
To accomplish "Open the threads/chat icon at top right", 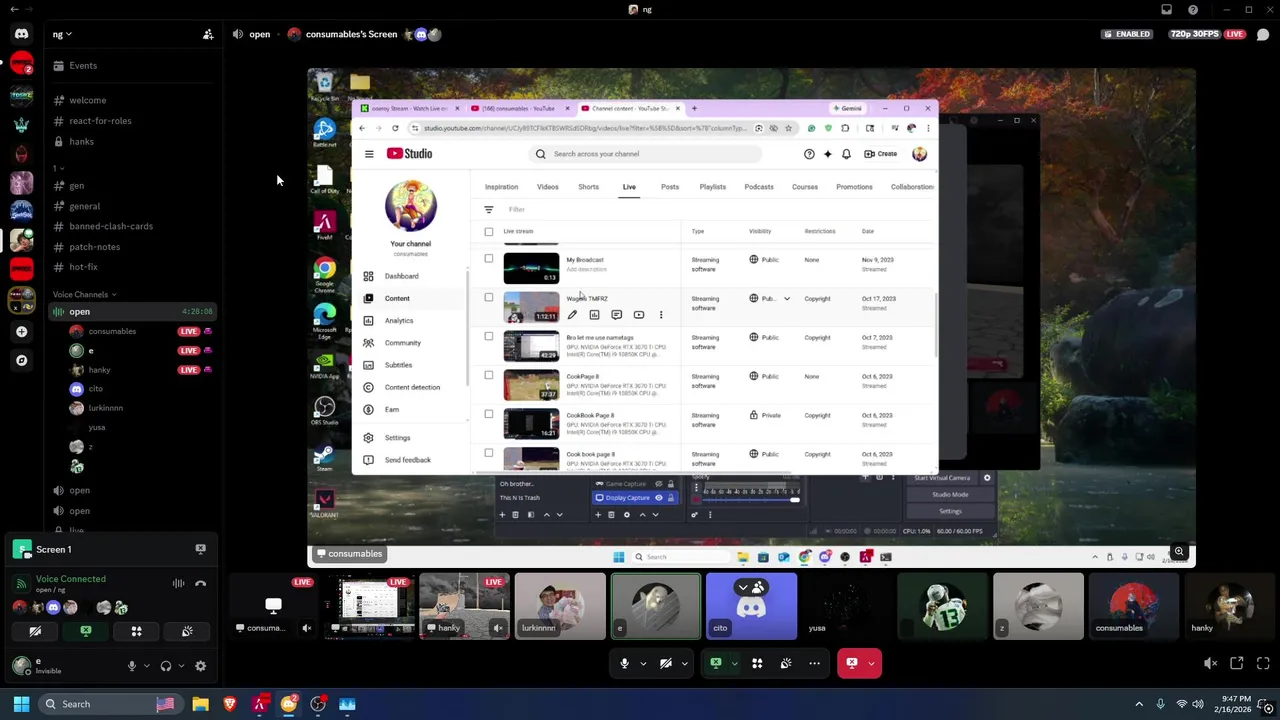I will click(x=1263, y=34).
